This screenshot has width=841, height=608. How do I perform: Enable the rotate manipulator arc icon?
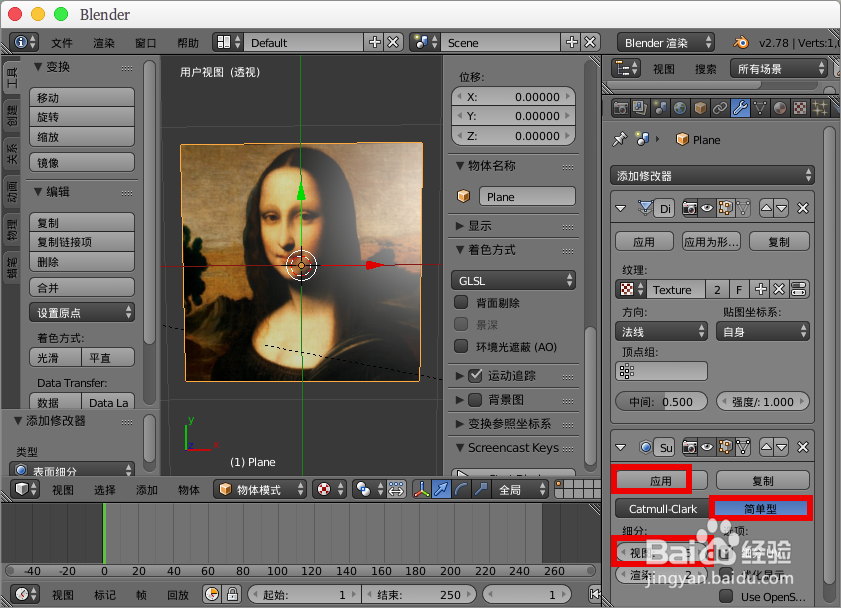461,489
